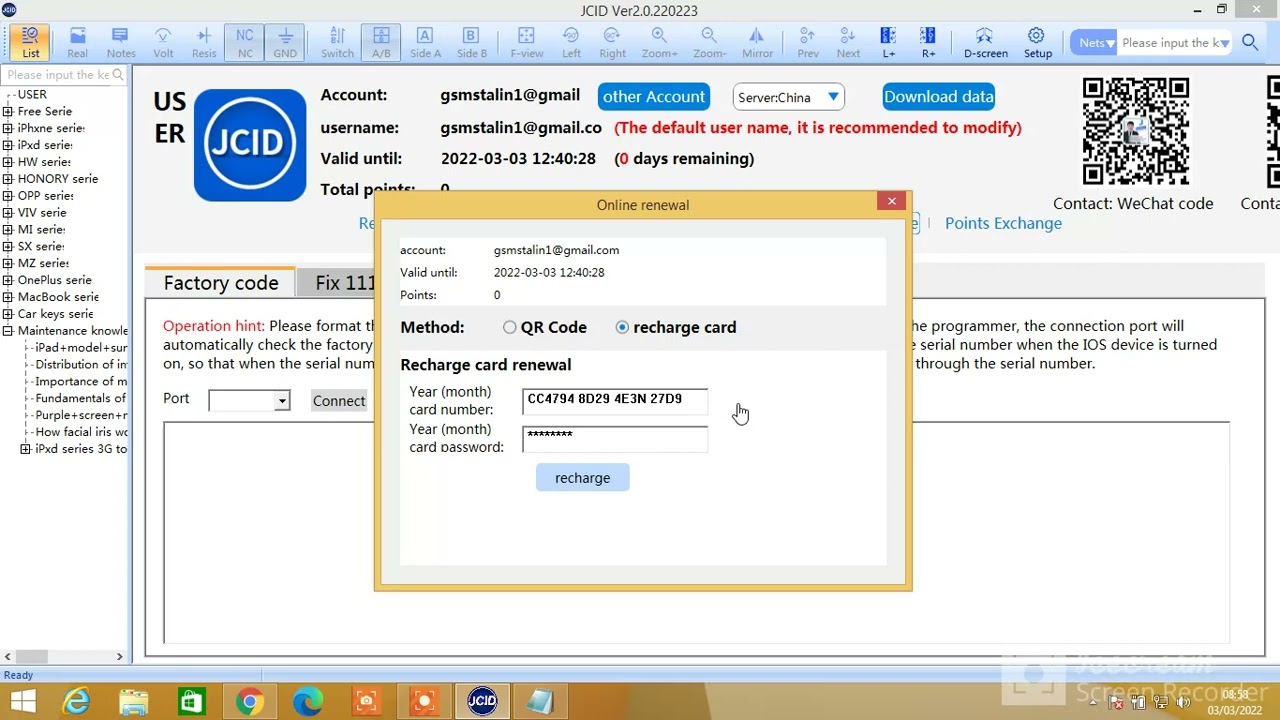The height and width of the screenshot is (720, 1280).
Task: Open Internet Explorer from the taskbar
Action: tap(76, 702)
